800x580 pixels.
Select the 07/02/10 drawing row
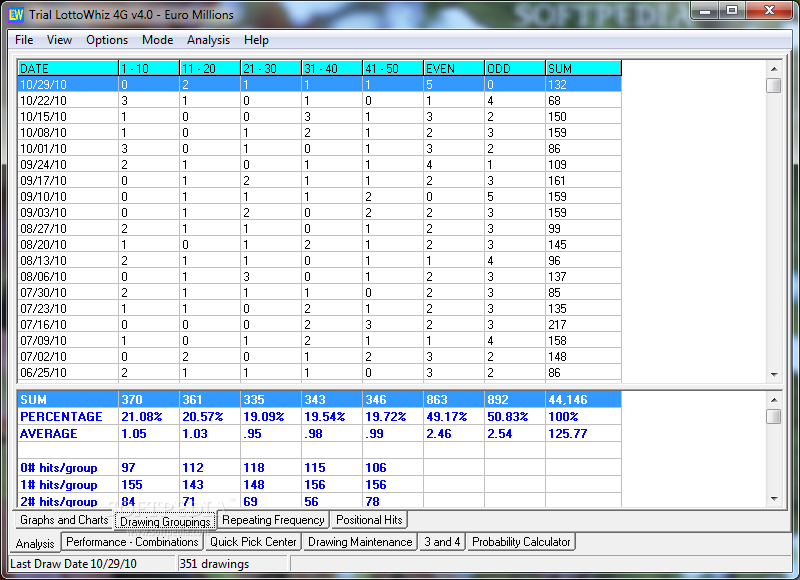[319, 357]
